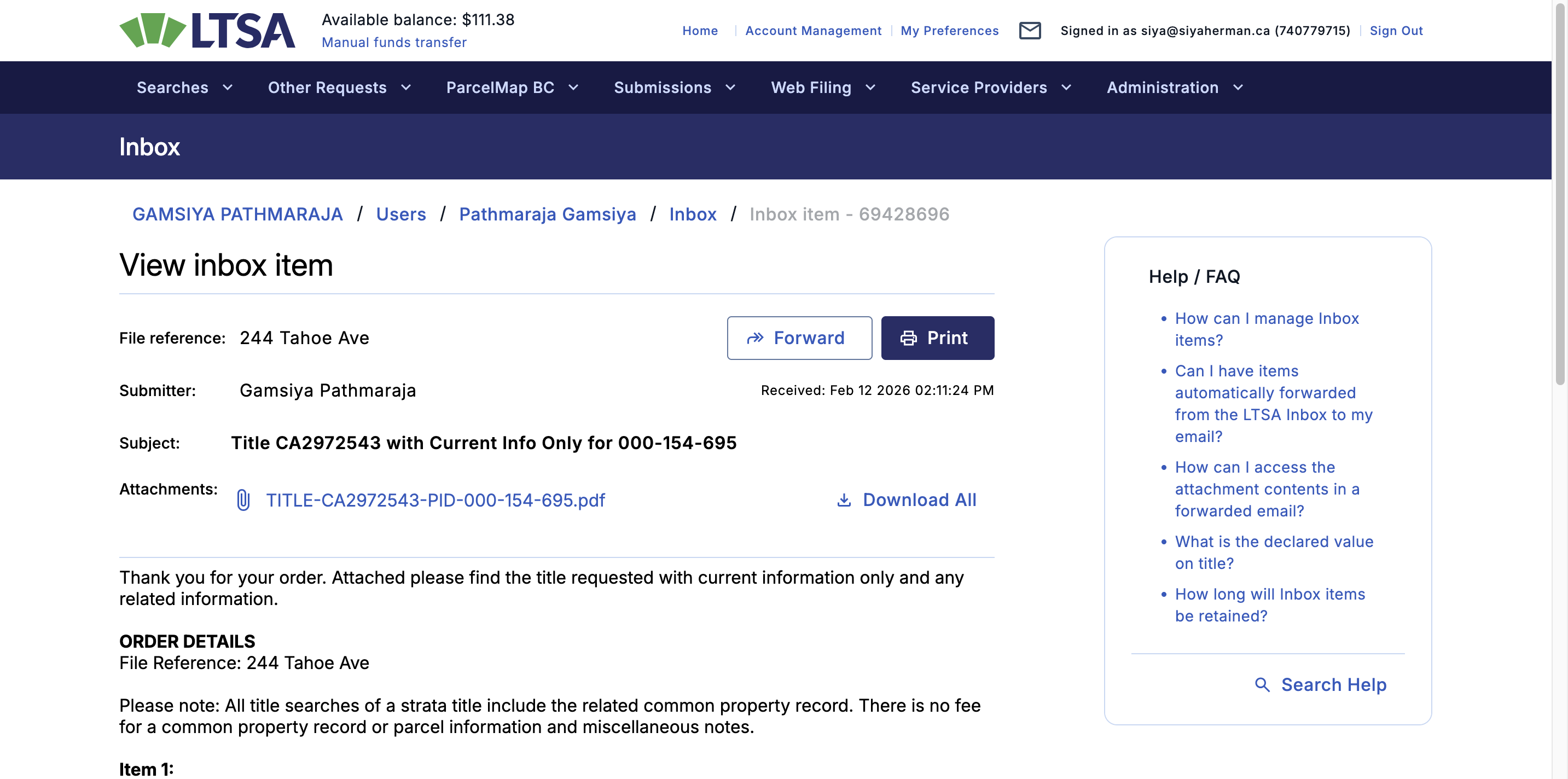Expand the Searches dropdown chevron

(x=228, y=88)
